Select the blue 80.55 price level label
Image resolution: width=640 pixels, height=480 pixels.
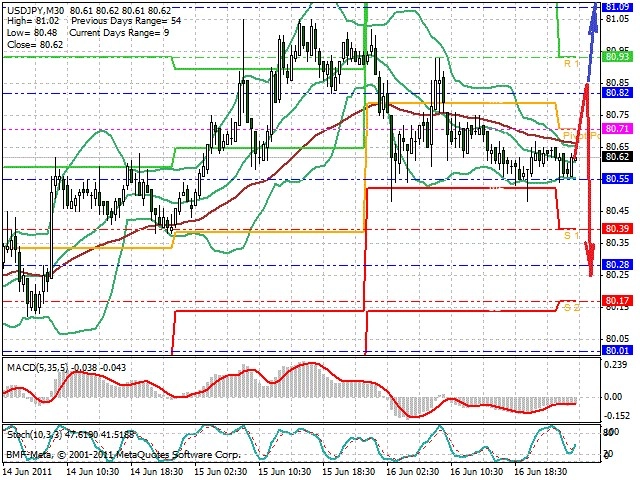point(617,178)
